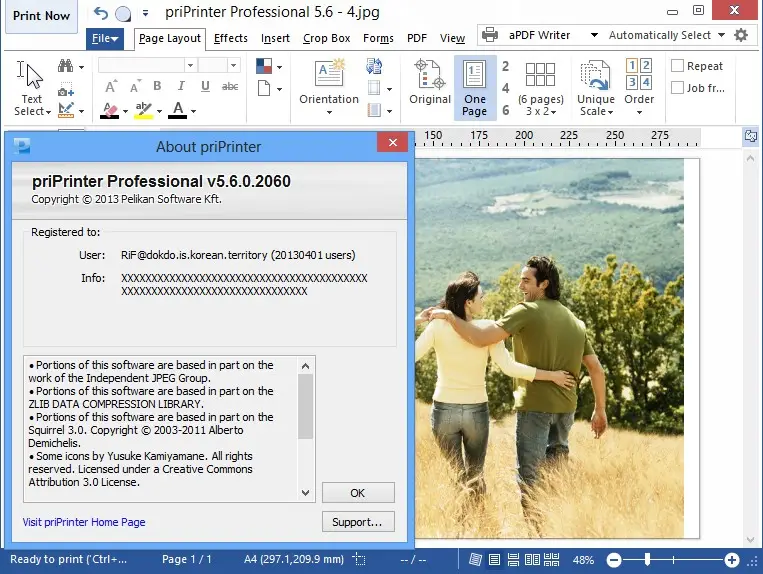Open the font name combo box
763x574 pixels.
coord(147,65)
